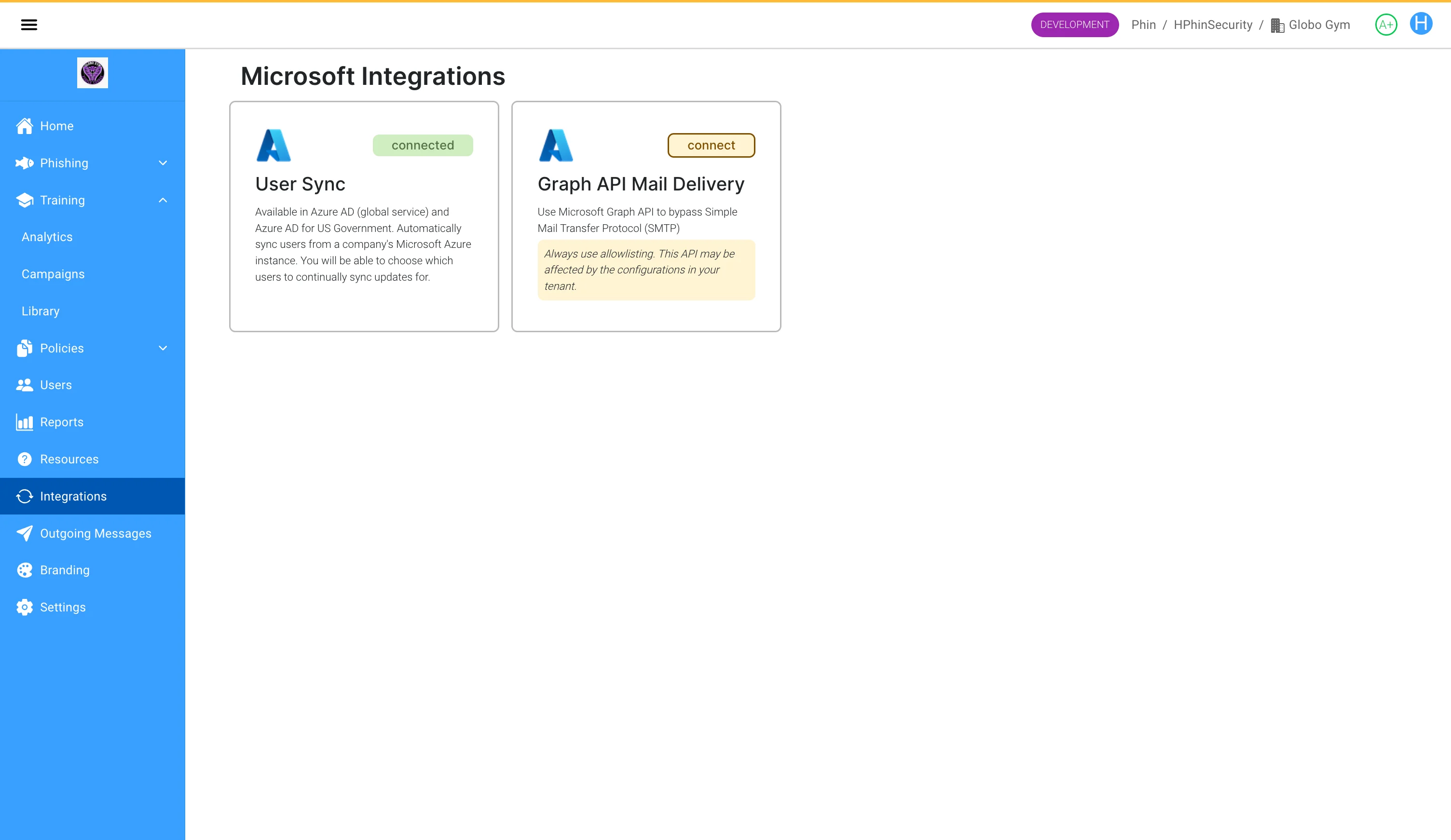Collapse the Training menu chevron
This screenshot has height=840, width=1451.
click(163, 201)
